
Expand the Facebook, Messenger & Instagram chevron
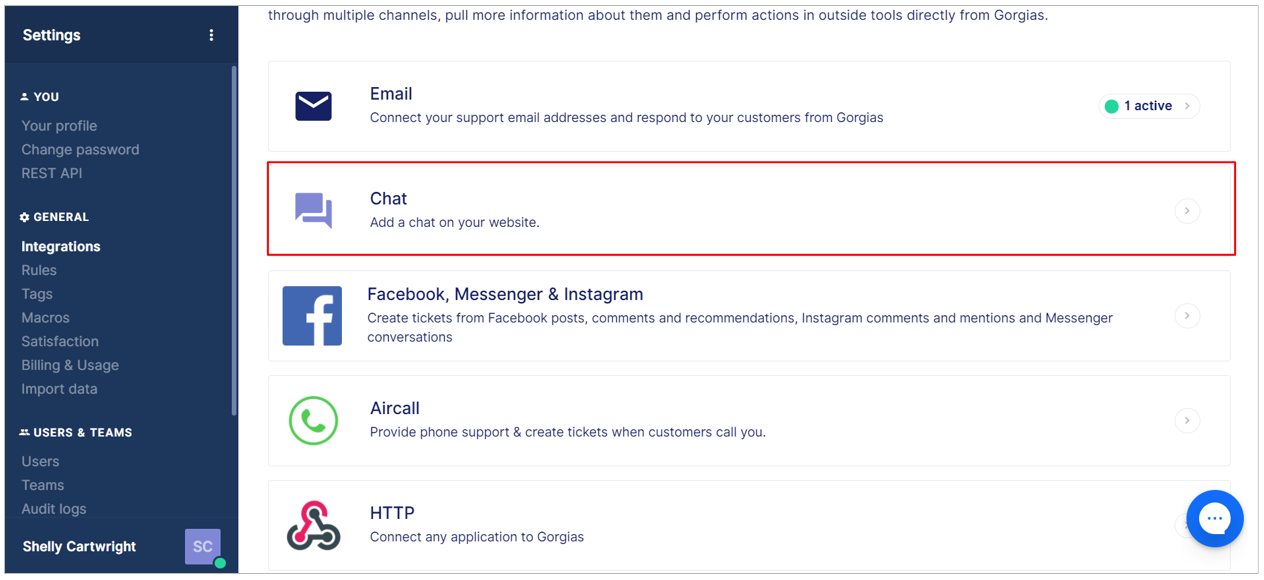pos(1187,315)
